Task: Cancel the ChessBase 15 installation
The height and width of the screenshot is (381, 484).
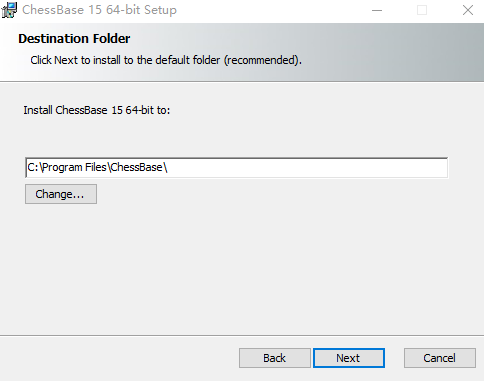Action: coord(440,358)
